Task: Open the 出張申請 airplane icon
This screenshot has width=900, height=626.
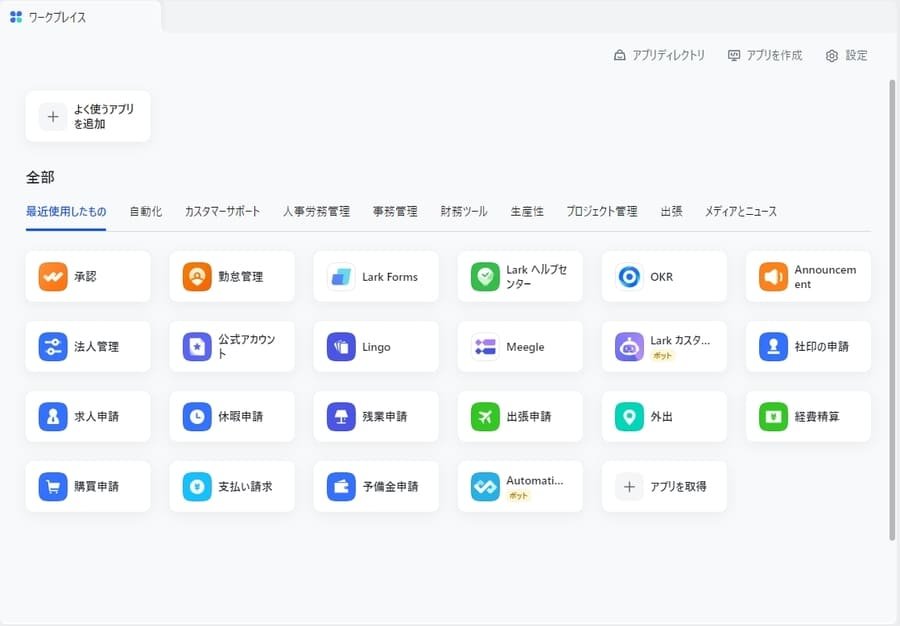Action: click(485, 417)
